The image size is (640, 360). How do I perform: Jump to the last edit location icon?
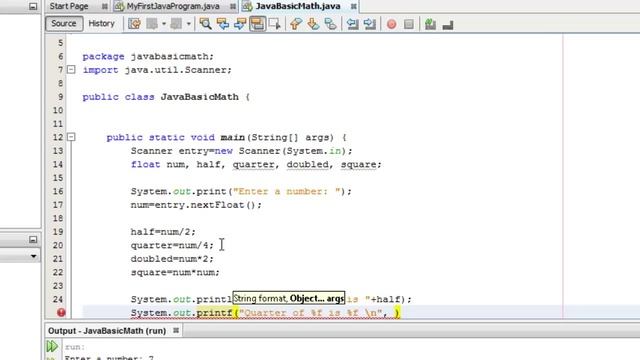coord(134,24)
